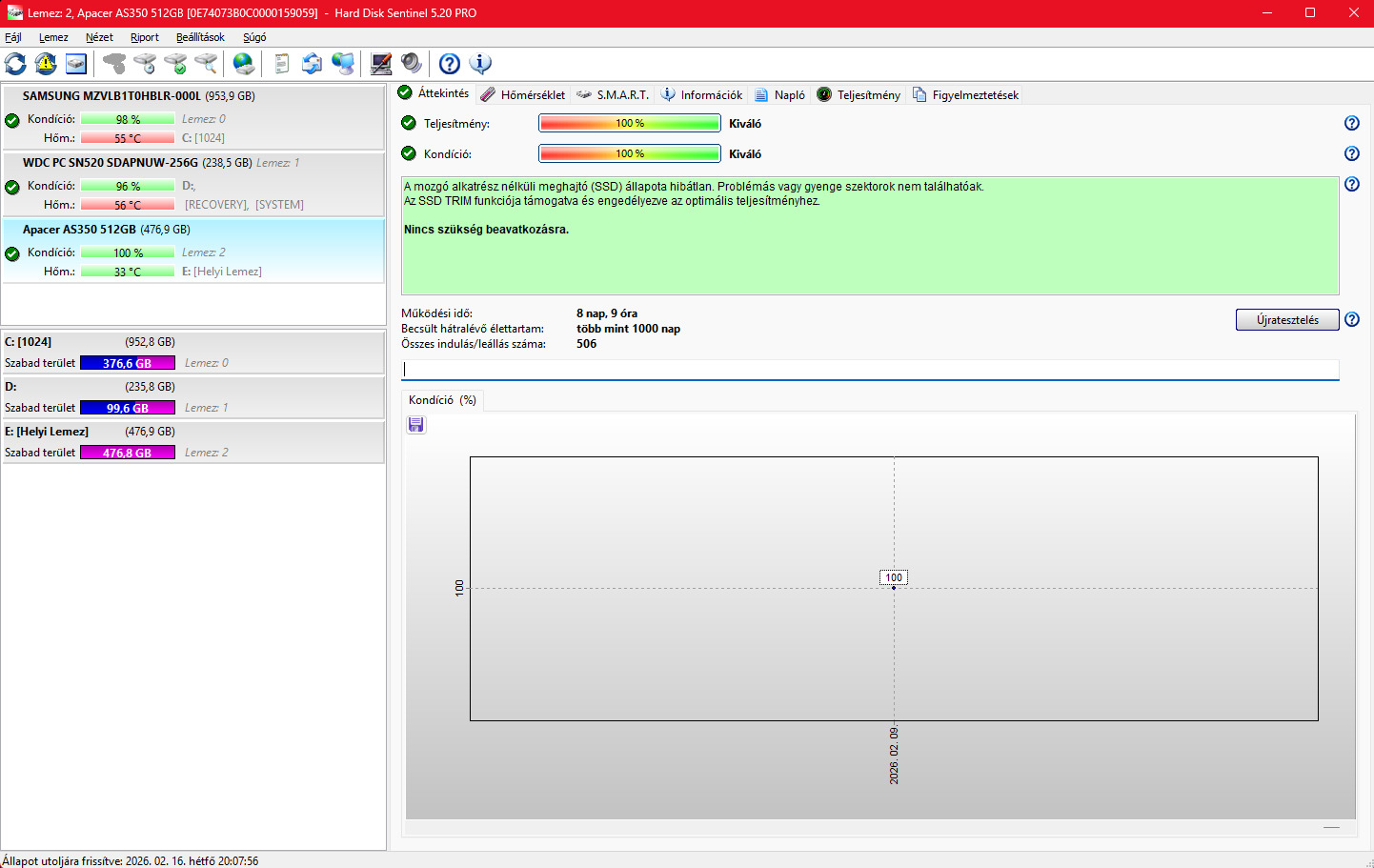
Task: Open the Beállítások menu
Action: (200, 37)
